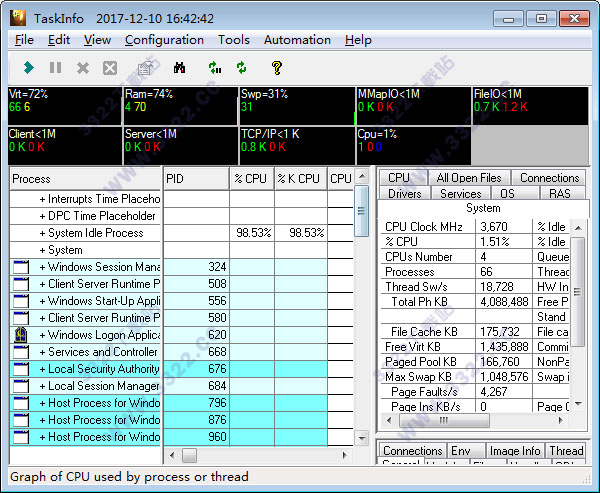Click the green arrows Refresh icon
This screenshot has width=600, height=493.
[241, 68]
